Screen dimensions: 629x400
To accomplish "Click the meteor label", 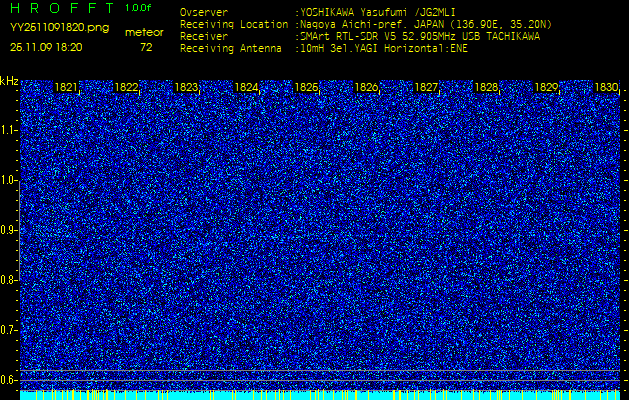I will (x=144, y=33).
